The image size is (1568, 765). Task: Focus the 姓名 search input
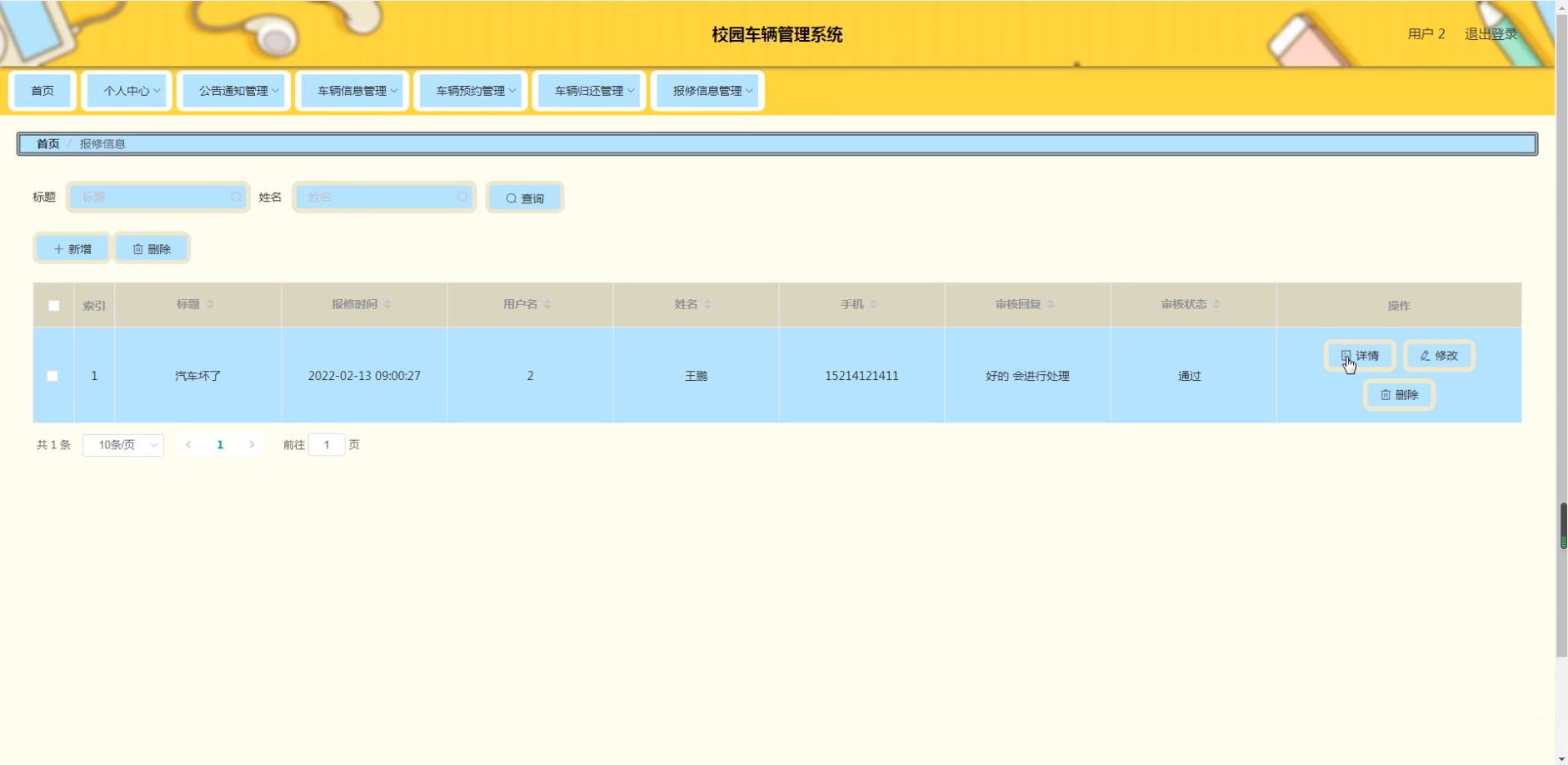pos(384,197)
